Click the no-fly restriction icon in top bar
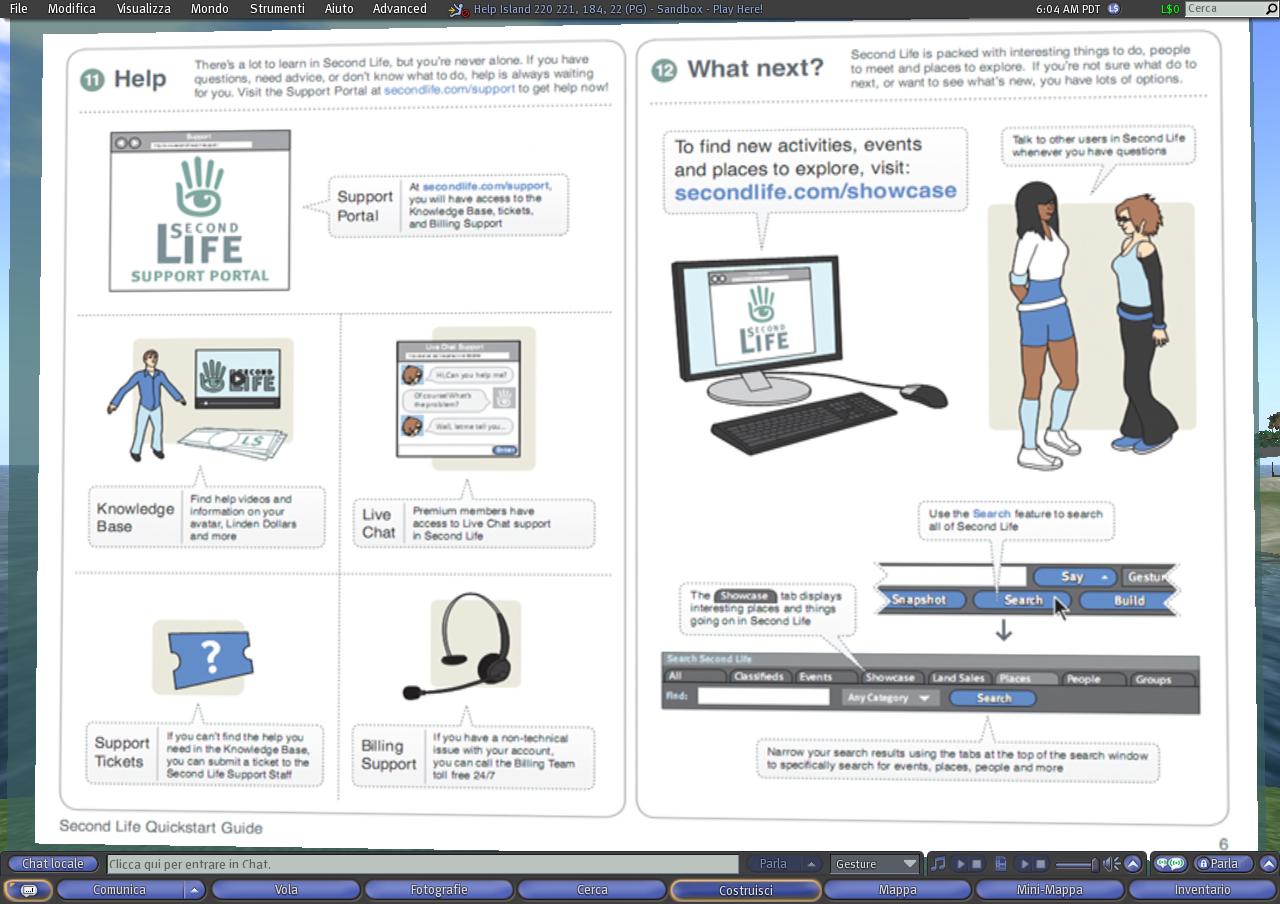 tap(458, 10)
